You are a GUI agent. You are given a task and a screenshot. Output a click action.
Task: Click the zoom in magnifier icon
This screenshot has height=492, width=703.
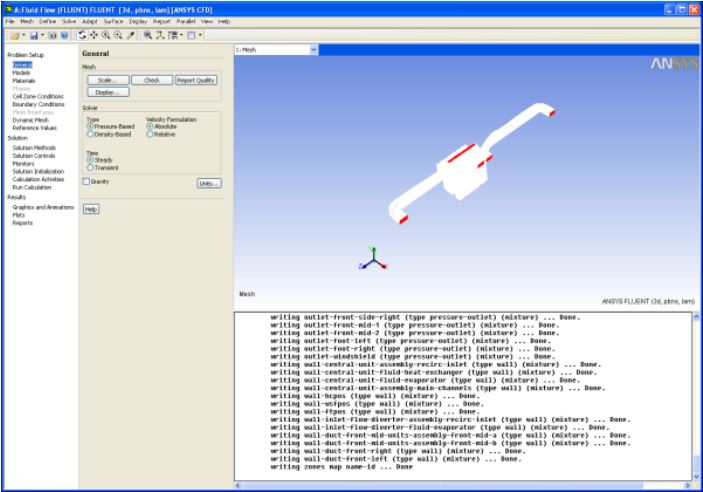[106, 35]
